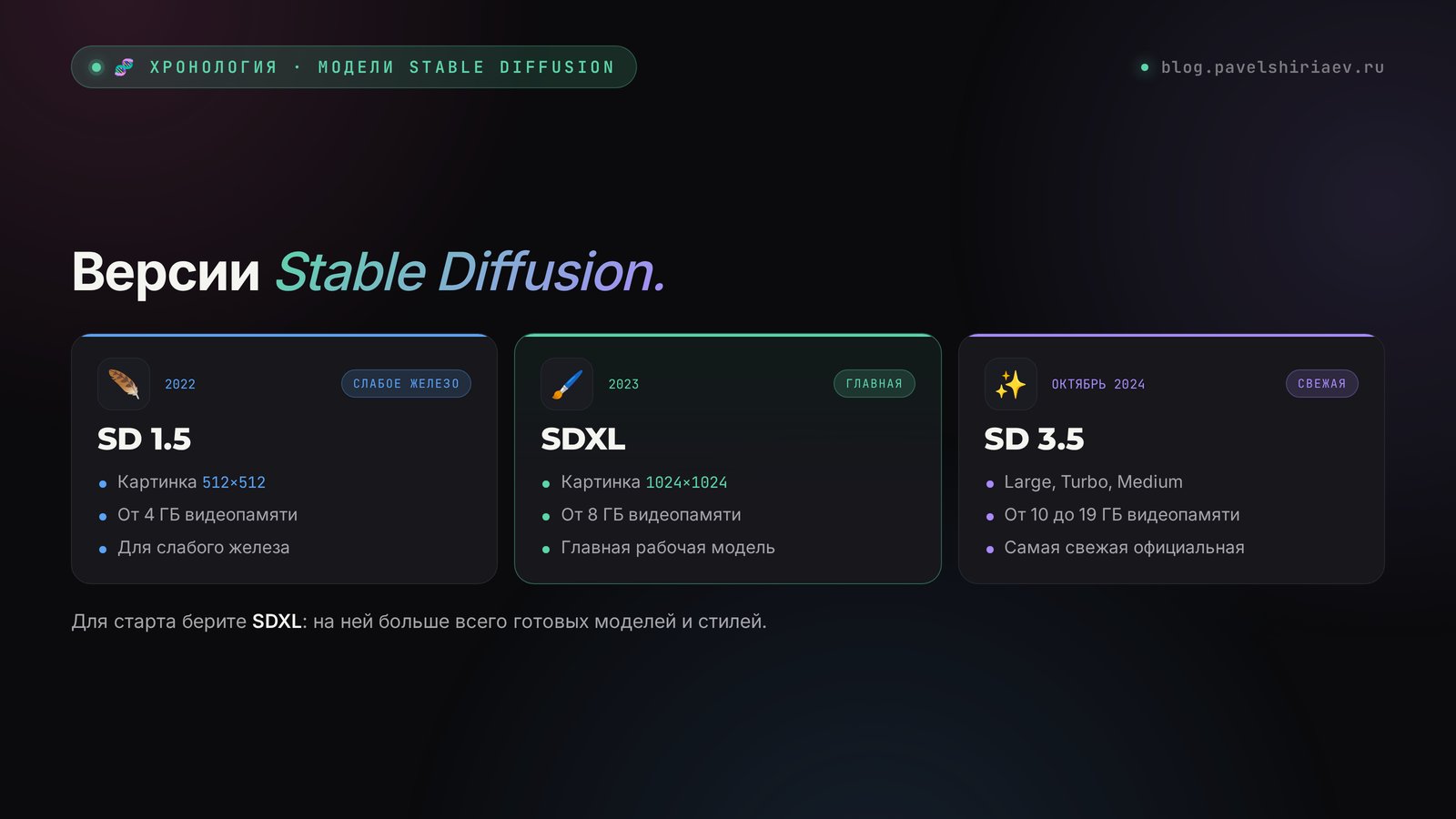1456x819 pixels.
Task: Click the Для слабого железа line
Action: coord(204,548)
